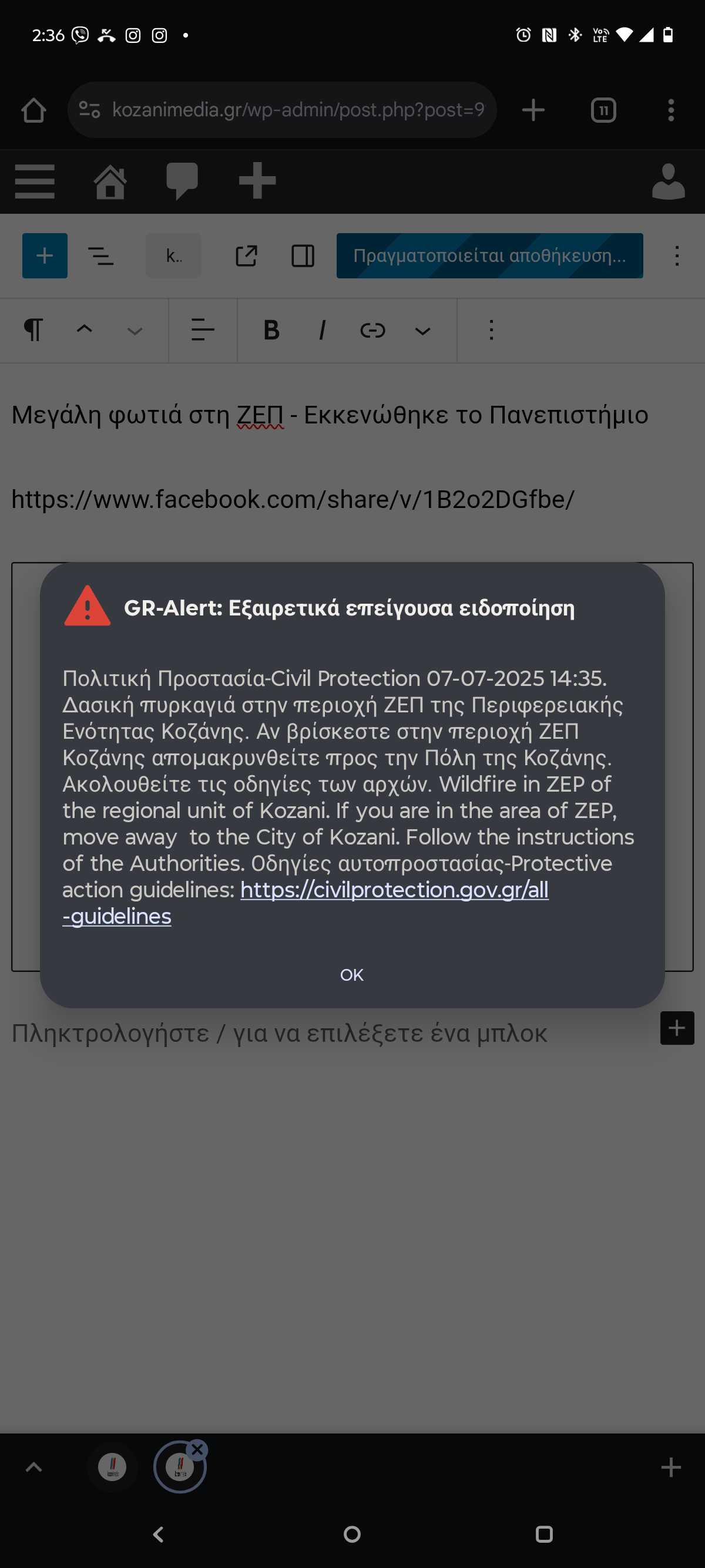Move the paragraph block up
The width and height of the screenshot is (705, 1568).
coord(85,329)
